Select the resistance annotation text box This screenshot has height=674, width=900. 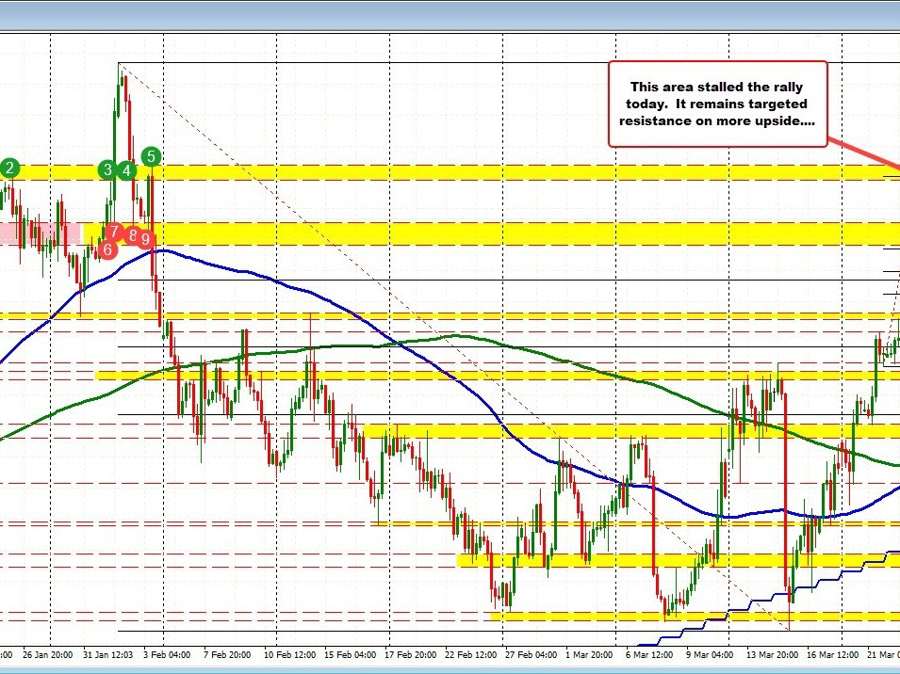717,103
